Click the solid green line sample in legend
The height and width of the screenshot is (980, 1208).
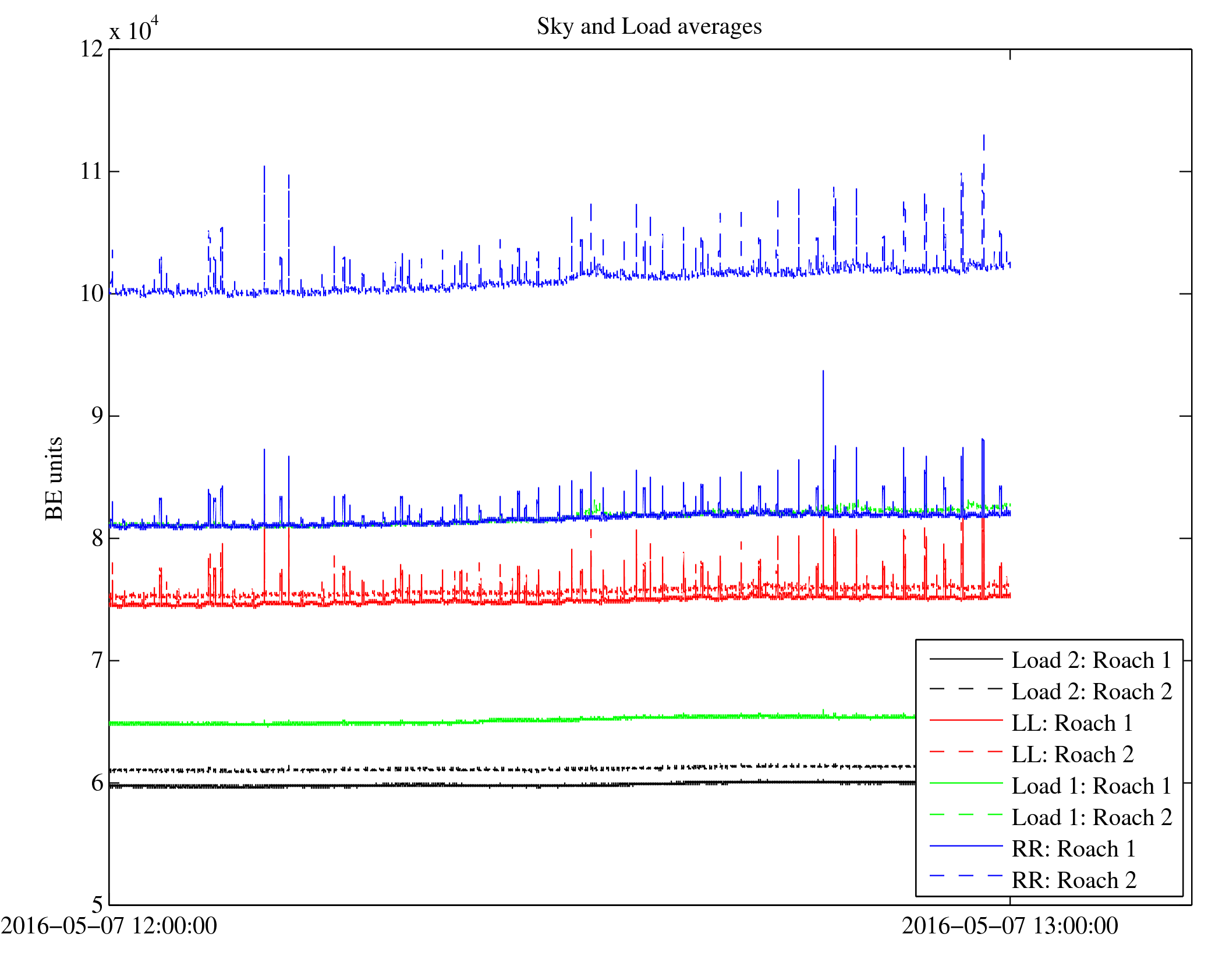(965, 784)
